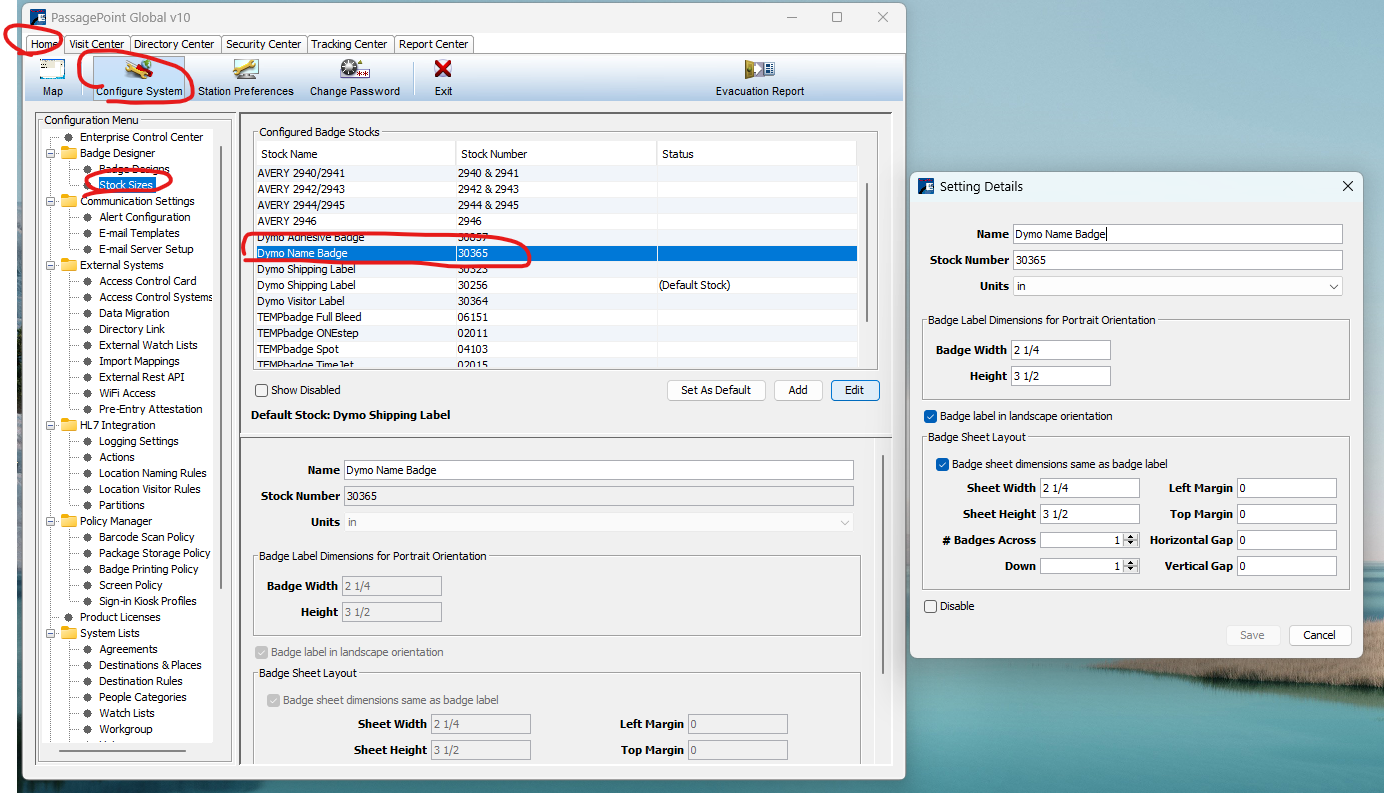Increase the Down spinner value
Viewport: 1384px width, 793px height.
1131,562
